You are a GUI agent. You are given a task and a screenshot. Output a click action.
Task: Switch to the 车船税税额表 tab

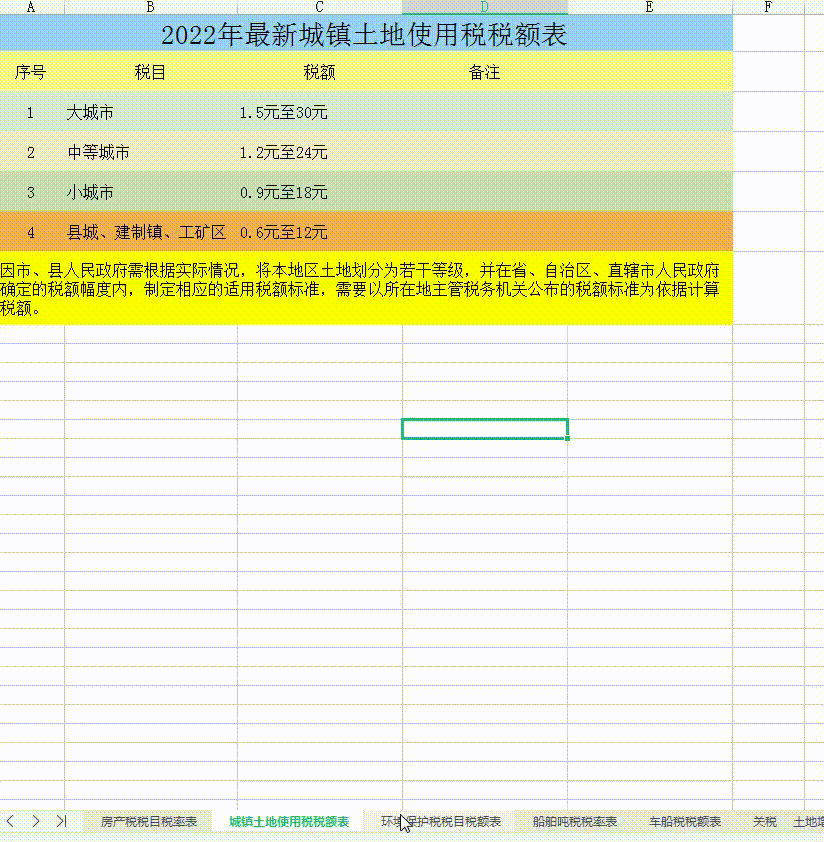click(x=685, y=819)
